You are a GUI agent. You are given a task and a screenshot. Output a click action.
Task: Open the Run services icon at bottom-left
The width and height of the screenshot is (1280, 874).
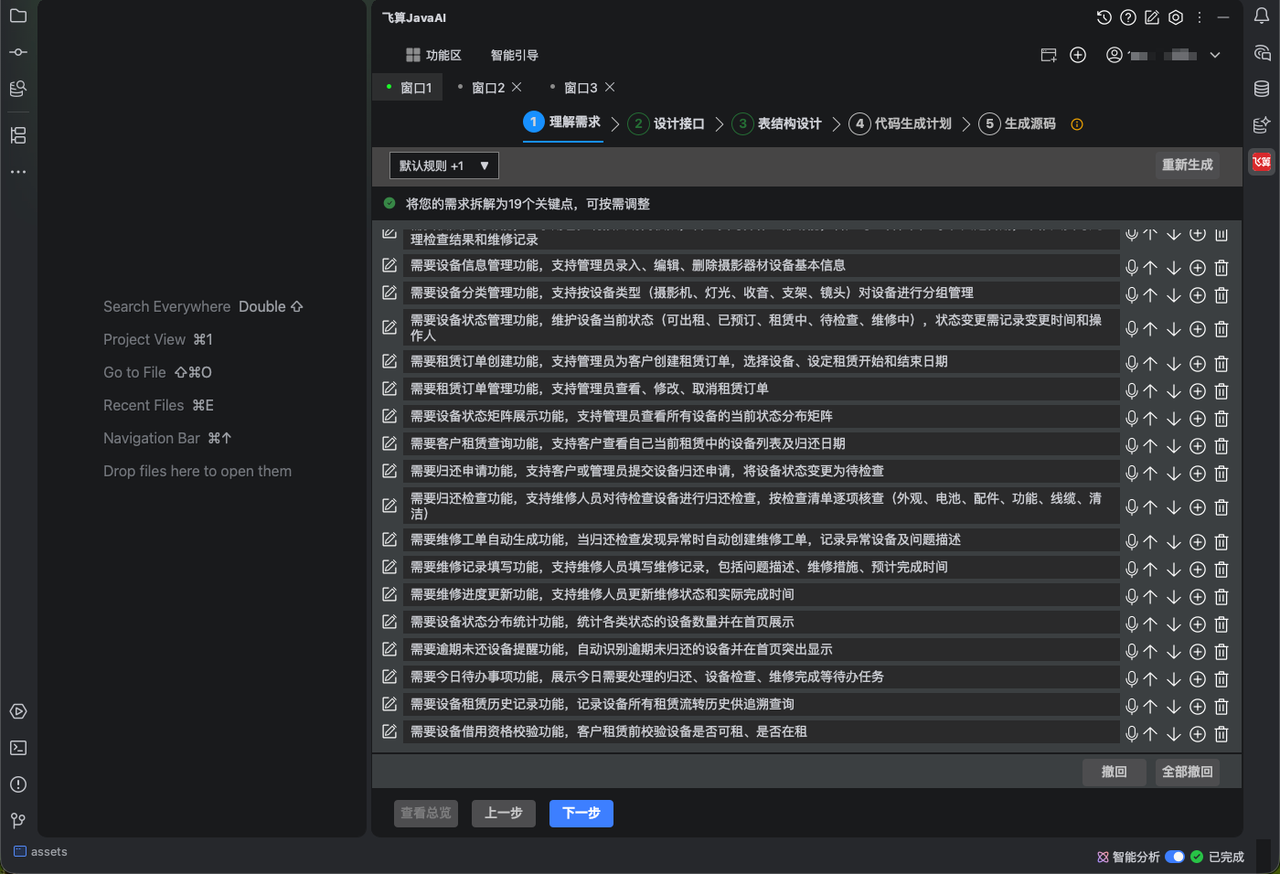tap(18, 712)
